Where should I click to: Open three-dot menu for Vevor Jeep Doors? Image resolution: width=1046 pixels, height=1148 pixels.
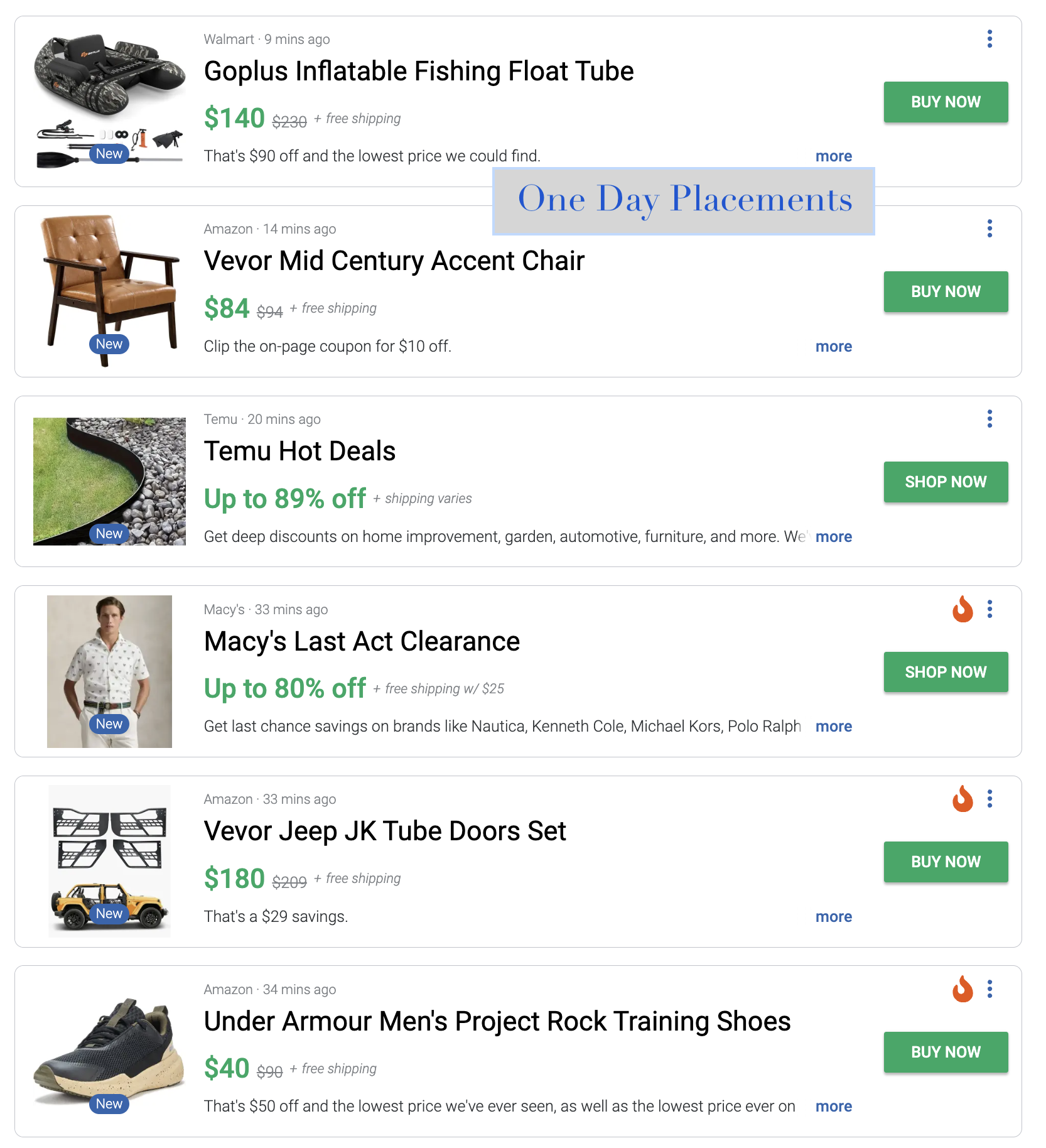pyautogui.click(x=989, y=799)
